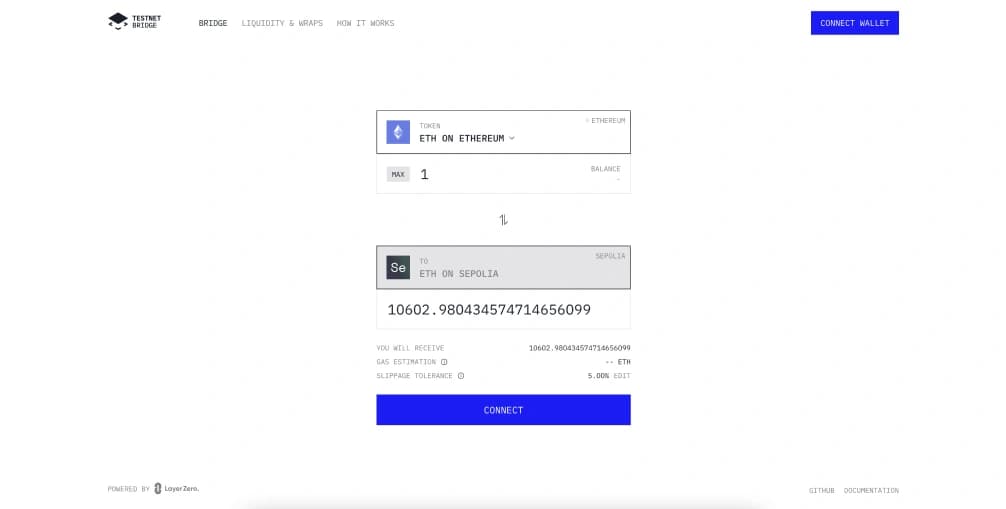The height and width of the screenshot is (509, 1006).
Task: Click the blue Connect button
Action: 504,410
